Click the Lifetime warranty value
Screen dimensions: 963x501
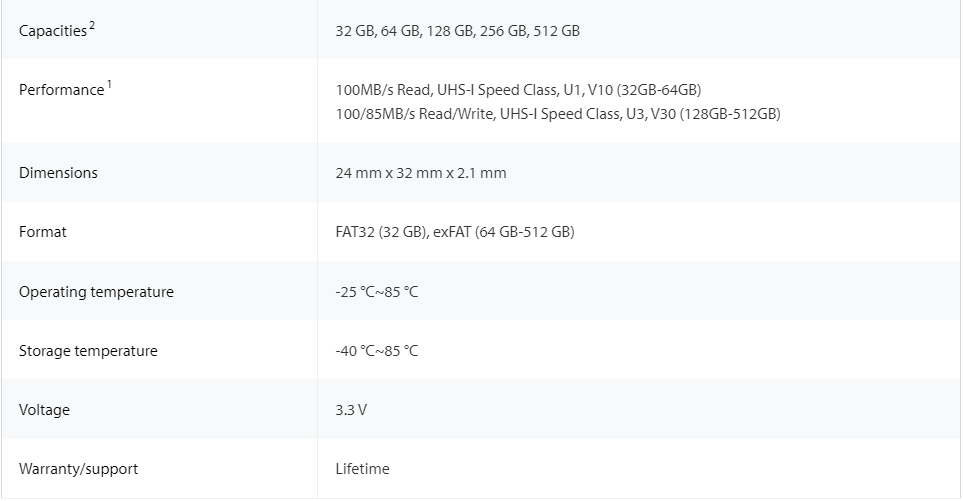(362, 468)
